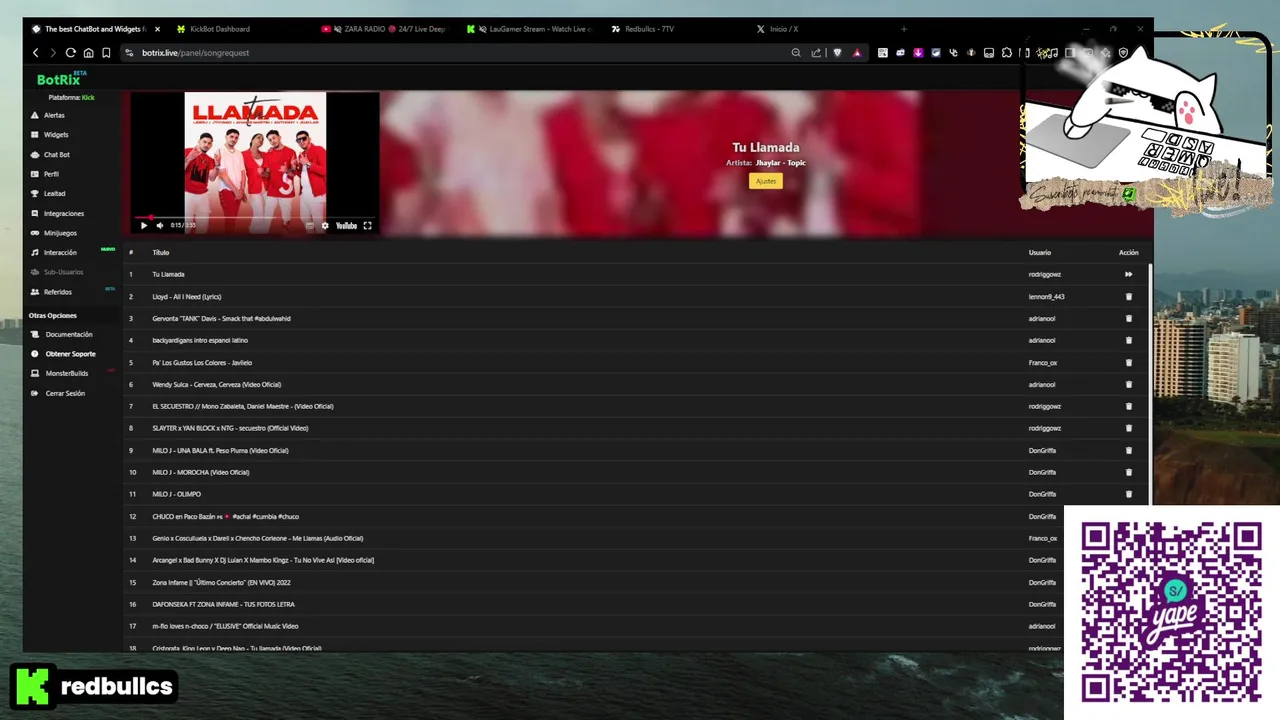Close the BotRix ChatBot browser tab
Screen dimensions: 1280x720
tap(157, 29)
